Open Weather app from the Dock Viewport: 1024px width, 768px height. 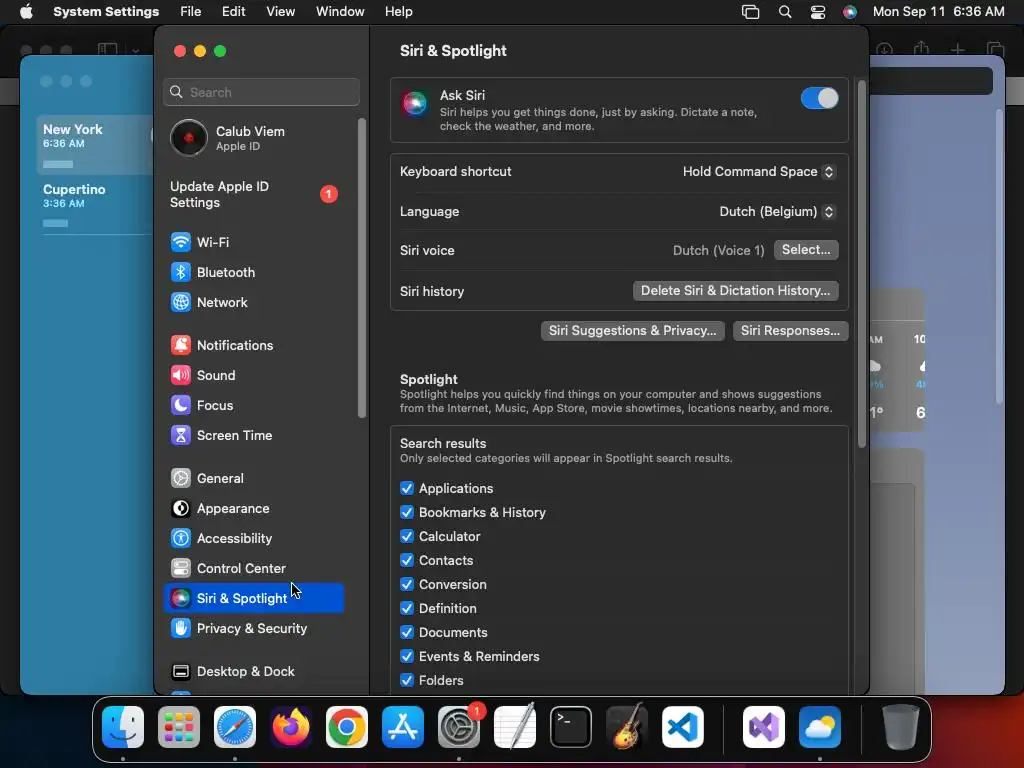point(820,727)
